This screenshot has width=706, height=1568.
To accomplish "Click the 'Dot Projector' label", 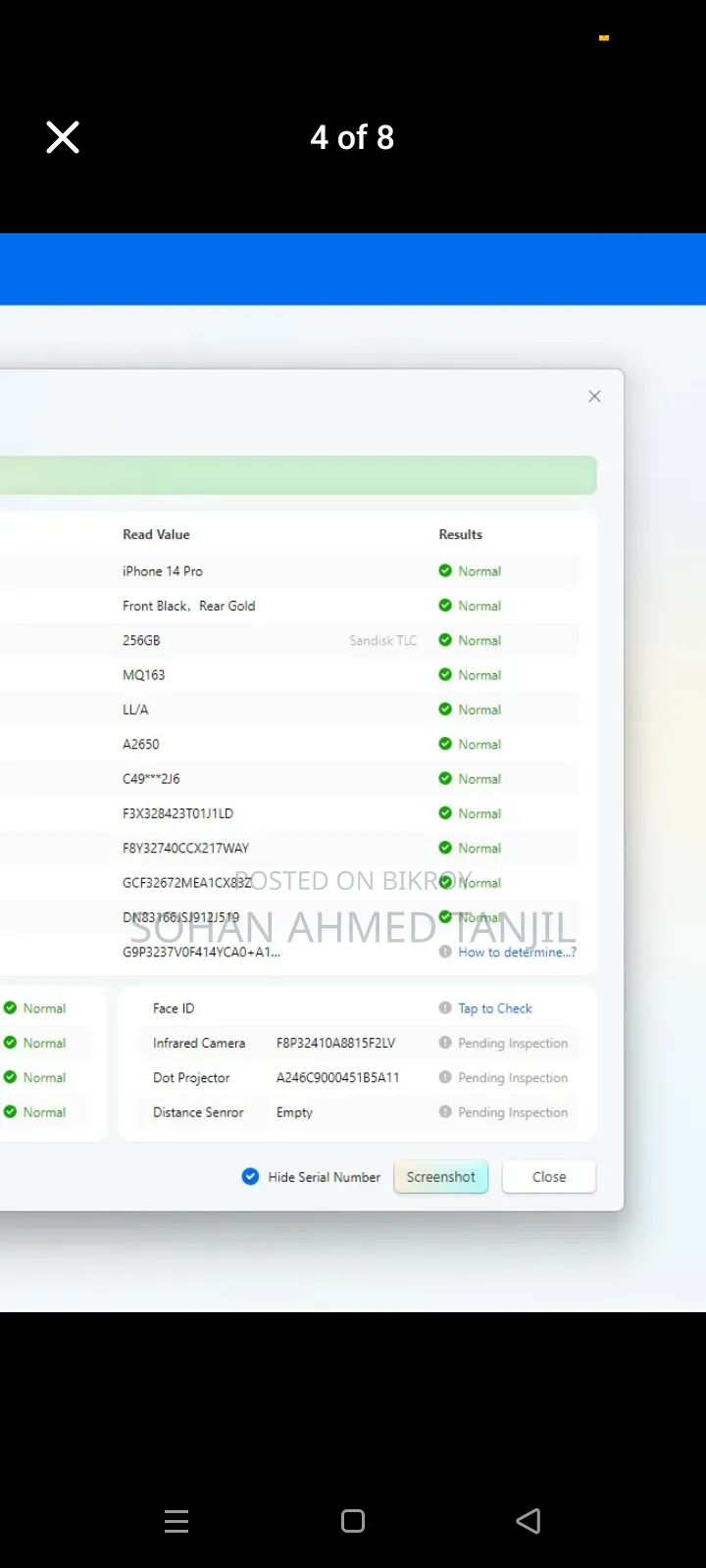I will pyautogui.click(x=191, y=1077).
